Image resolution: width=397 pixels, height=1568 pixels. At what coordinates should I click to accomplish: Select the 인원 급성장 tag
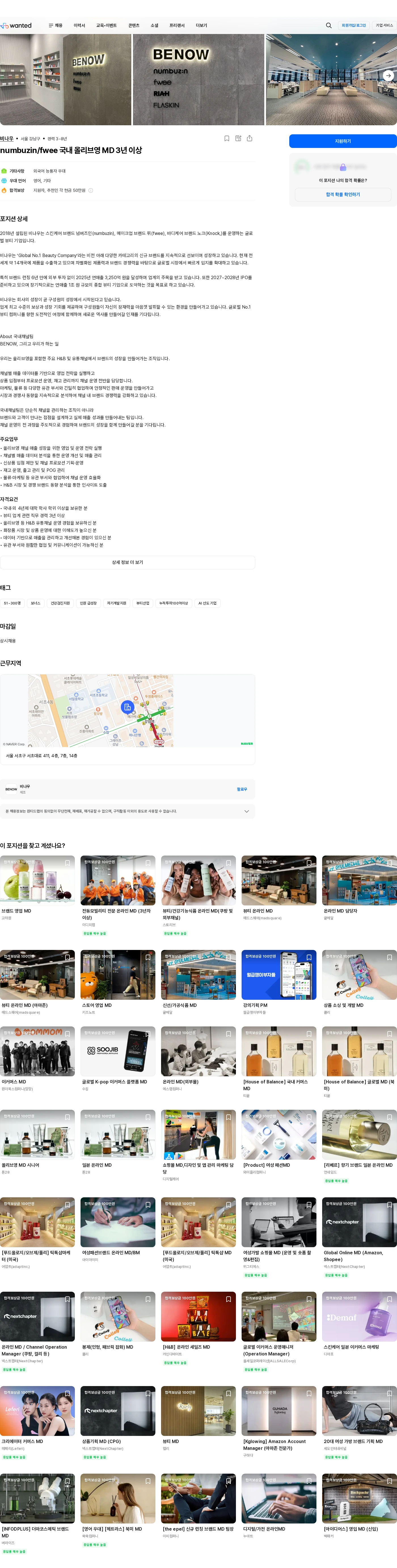[88, 603]
